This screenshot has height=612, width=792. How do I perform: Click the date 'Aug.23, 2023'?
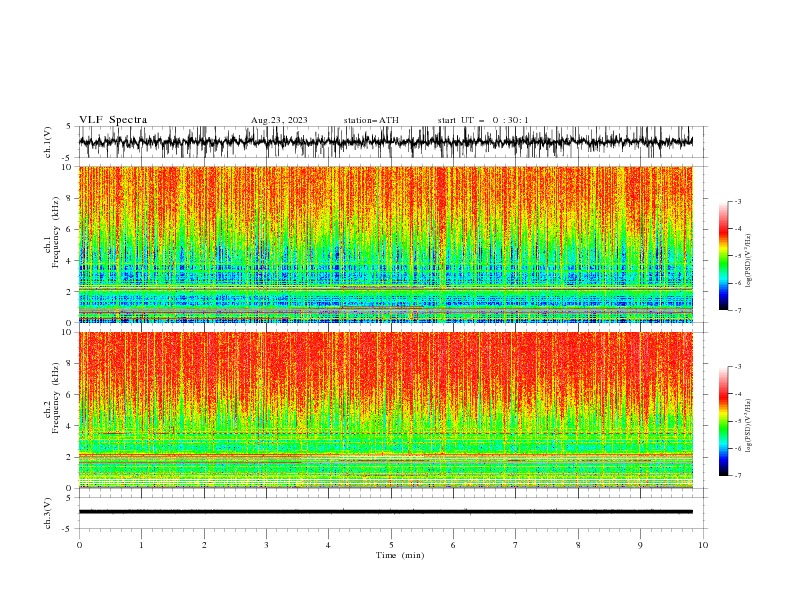coord(279,120)
